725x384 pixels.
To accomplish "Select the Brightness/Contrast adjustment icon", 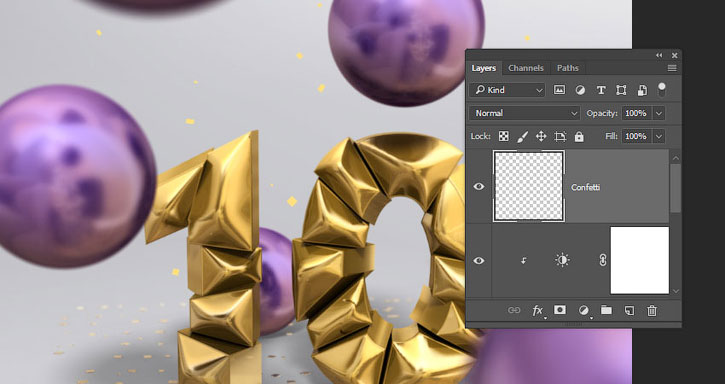I will (562, 260).
